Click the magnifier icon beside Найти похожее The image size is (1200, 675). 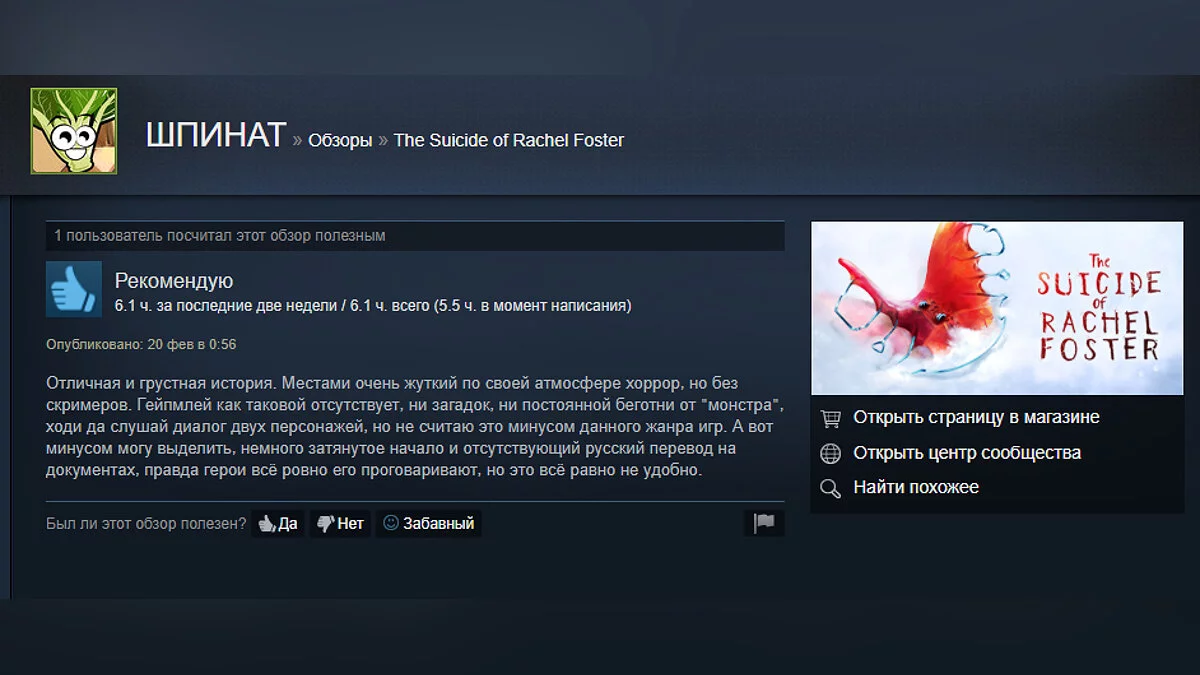pyautogui.click(x=830, y=488)
